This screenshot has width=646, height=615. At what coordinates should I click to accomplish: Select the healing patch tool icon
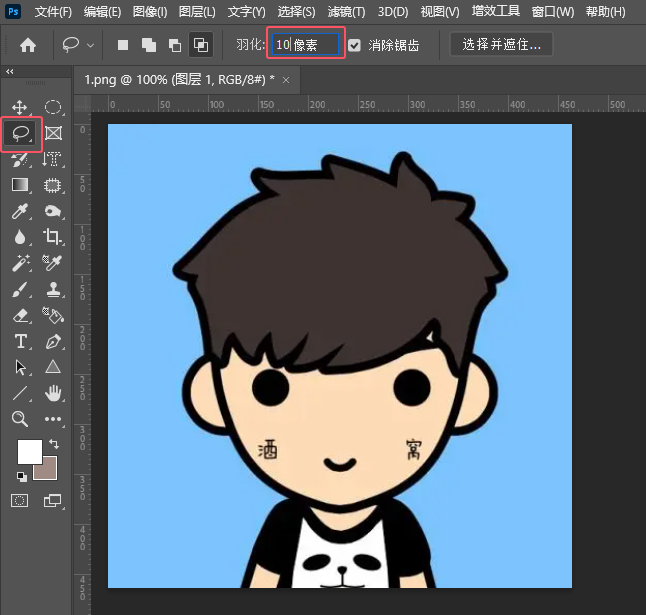coord(52,211)
